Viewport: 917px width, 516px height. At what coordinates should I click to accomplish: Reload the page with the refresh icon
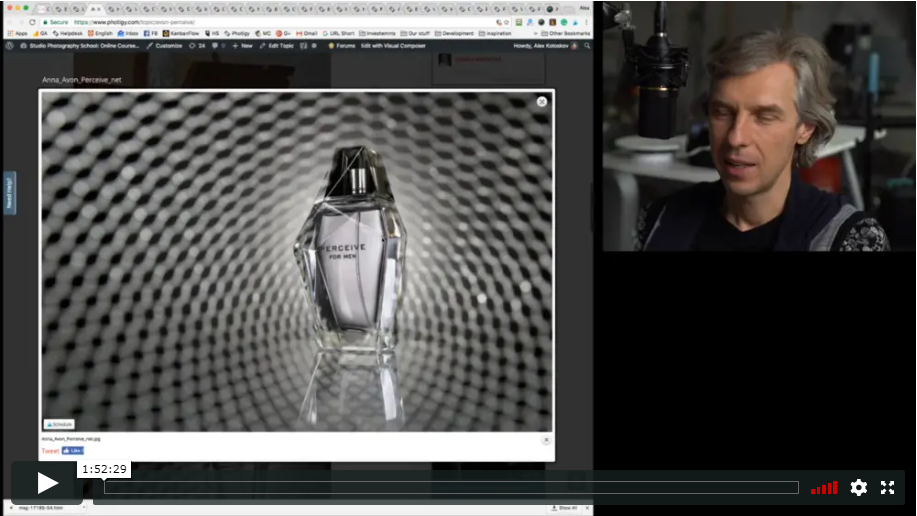coord(32,22)
